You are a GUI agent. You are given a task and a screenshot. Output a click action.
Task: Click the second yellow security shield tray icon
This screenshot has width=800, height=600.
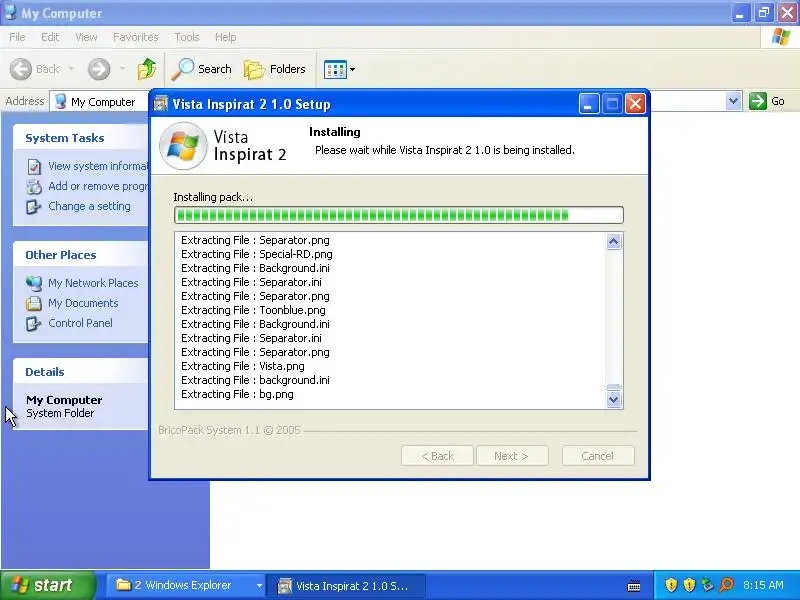689,585
